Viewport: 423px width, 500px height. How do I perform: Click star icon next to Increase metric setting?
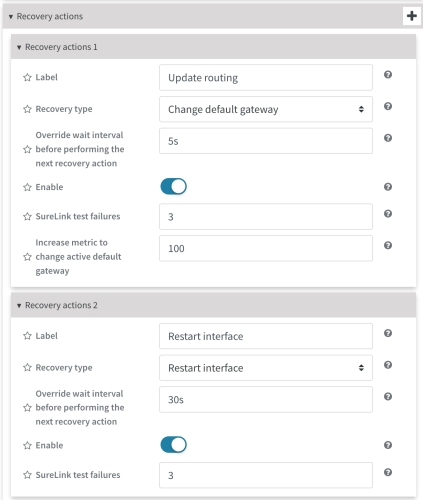(27, 257)
